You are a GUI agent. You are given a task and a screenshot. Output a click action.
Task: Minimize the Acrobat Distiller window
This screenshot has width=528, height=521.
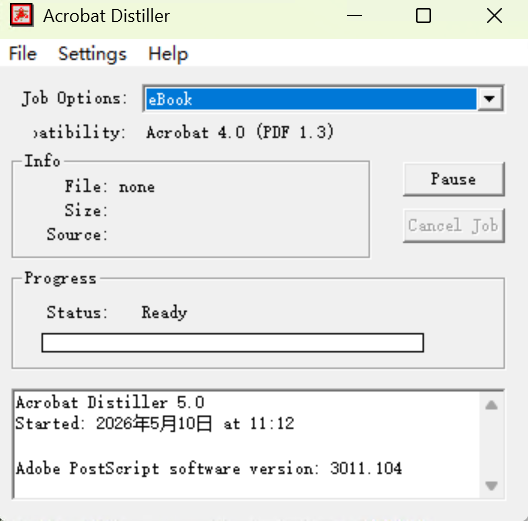click(355, 15)
